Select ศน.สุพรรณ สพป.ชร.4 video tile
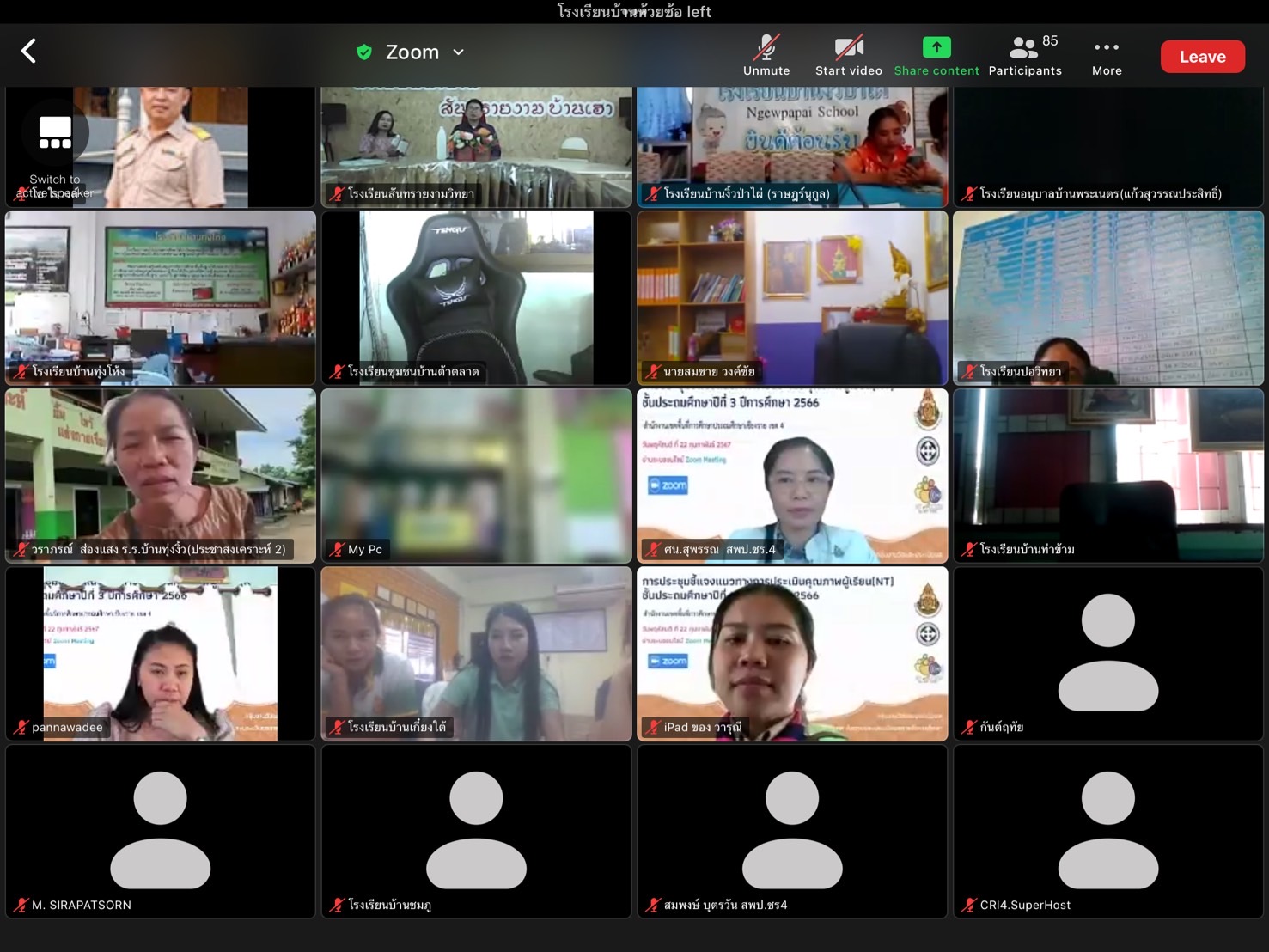1269x952 pixels. (x=792, y=476)
